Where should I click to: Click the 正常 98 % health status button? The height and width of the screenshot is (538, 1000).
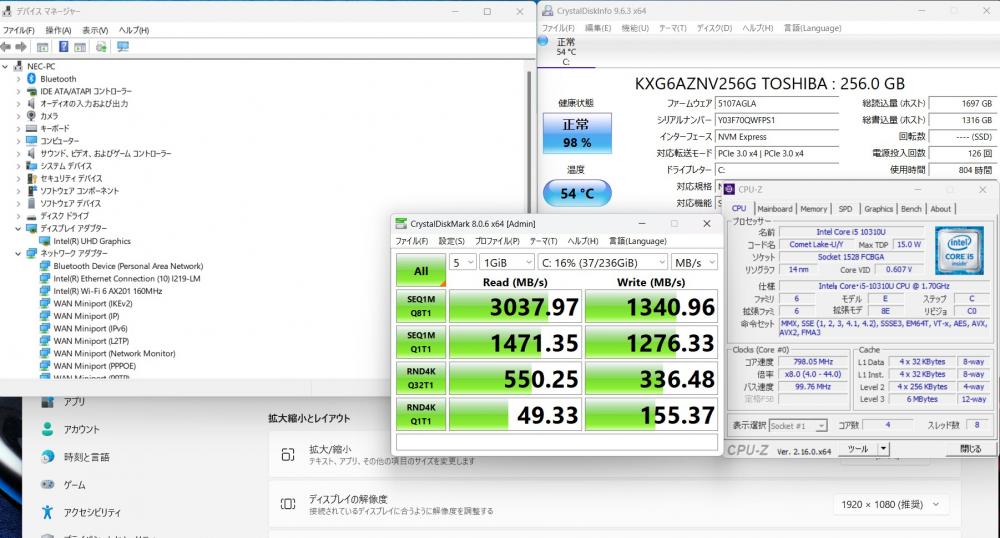tap(577, 133)
